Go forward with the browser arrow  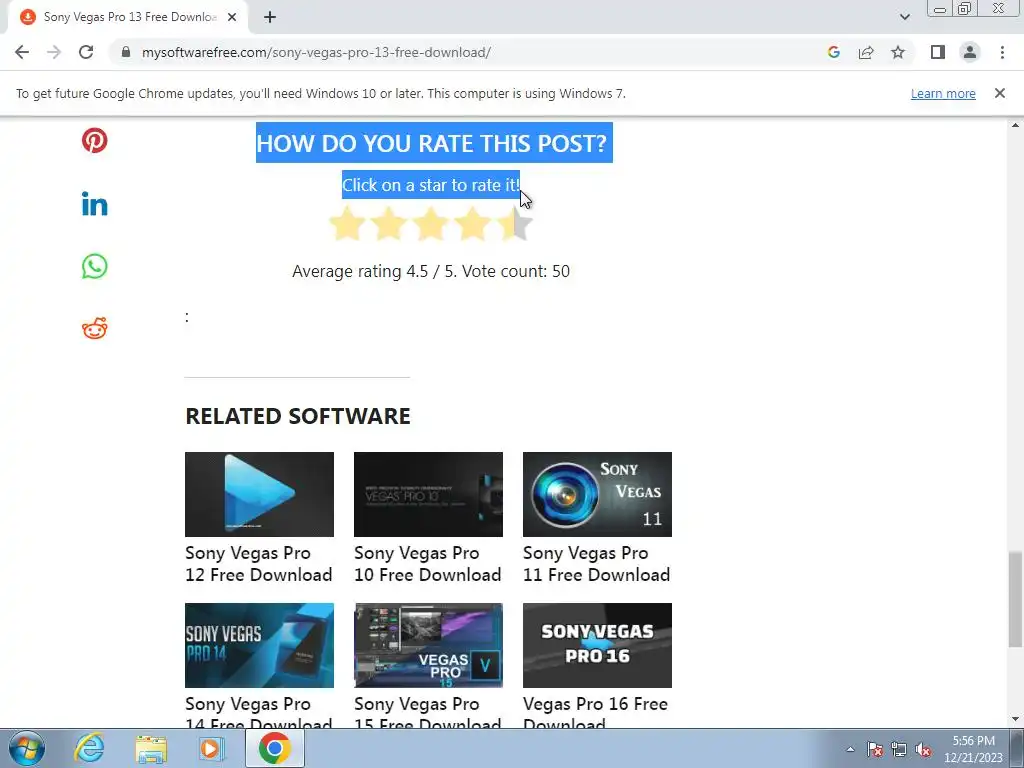pyautogui.click(x=54, y=52)
